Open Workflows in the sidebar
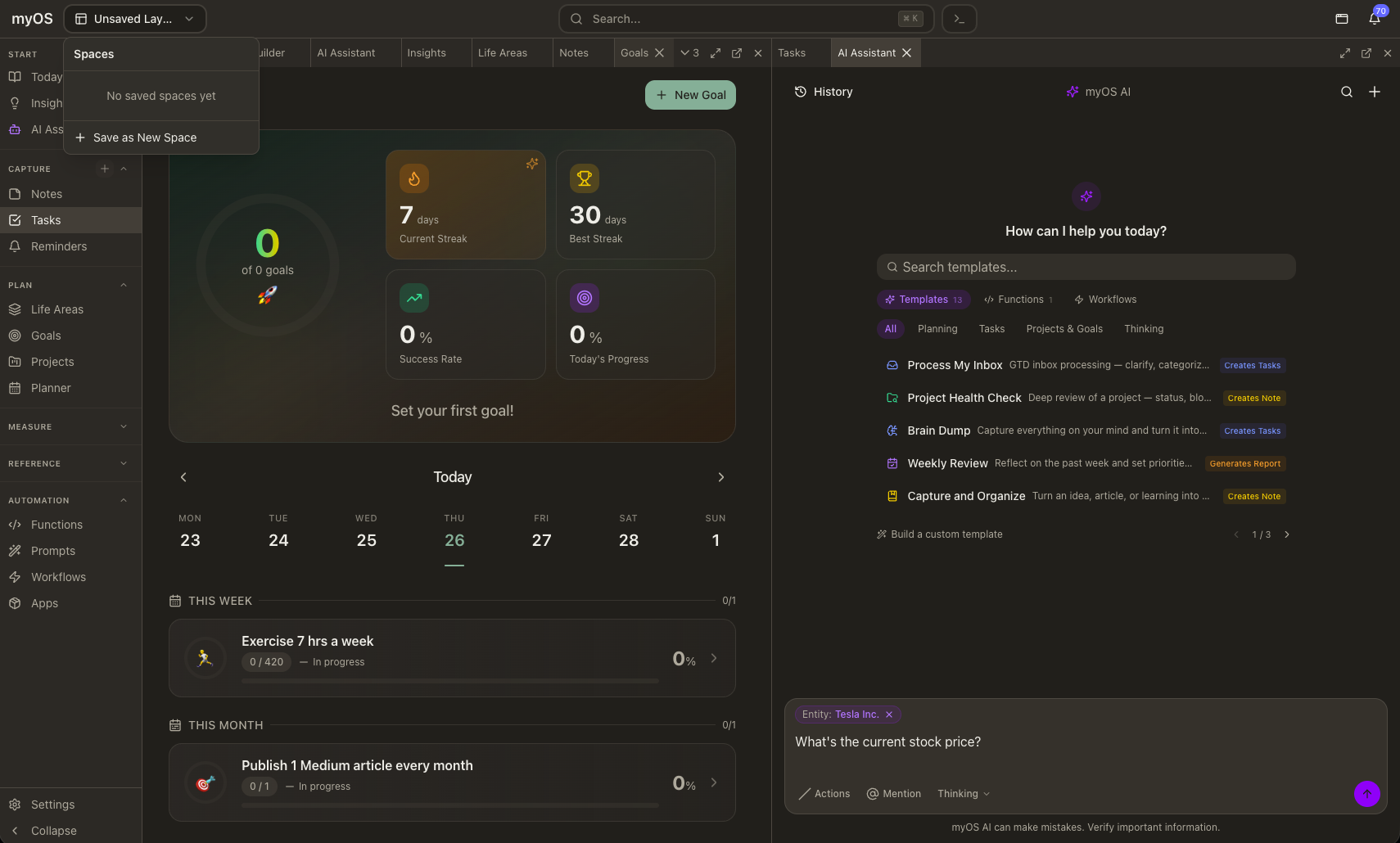The width and height of the screenshot is (1400, 843). tap(58, 577)
